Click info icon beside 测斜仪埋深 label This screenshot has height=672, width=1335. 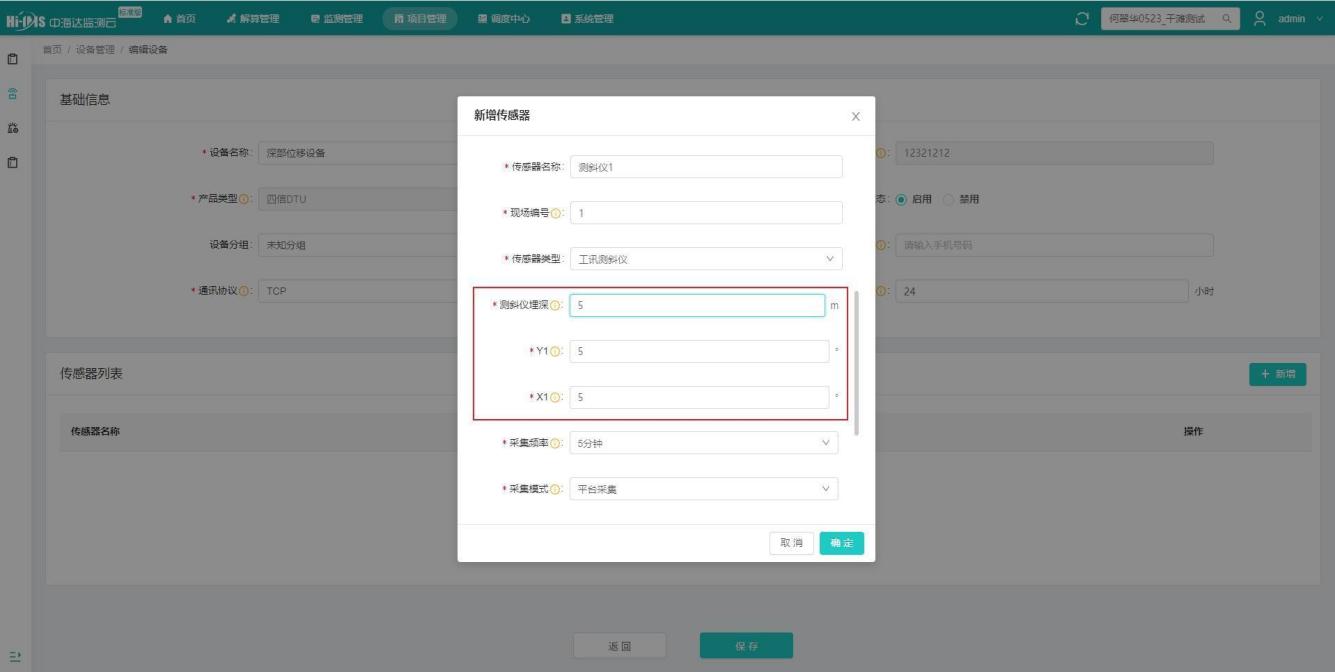coord(558,306)
